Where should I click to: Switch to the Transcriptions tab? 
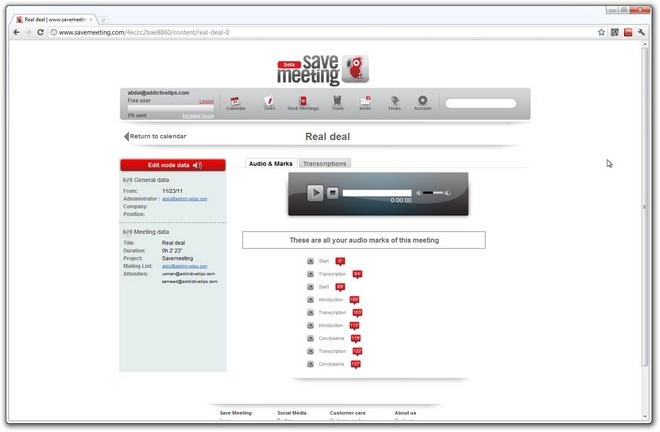click(x=325, y=163)
